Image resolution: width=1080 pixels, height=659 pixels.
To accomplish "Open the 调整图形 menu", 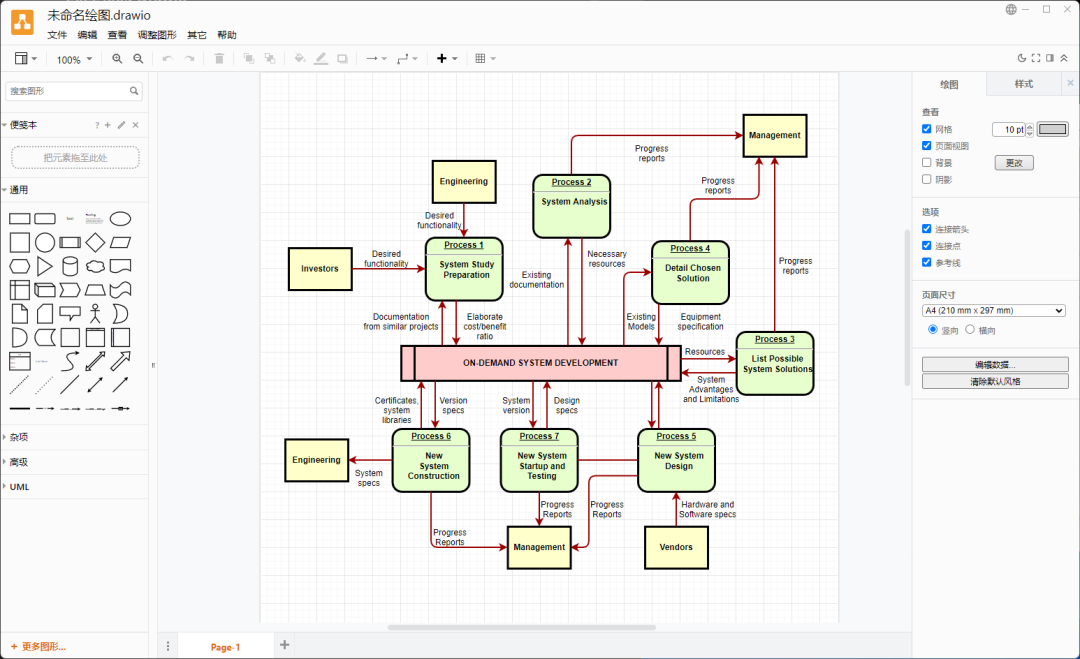I will 157,35.
